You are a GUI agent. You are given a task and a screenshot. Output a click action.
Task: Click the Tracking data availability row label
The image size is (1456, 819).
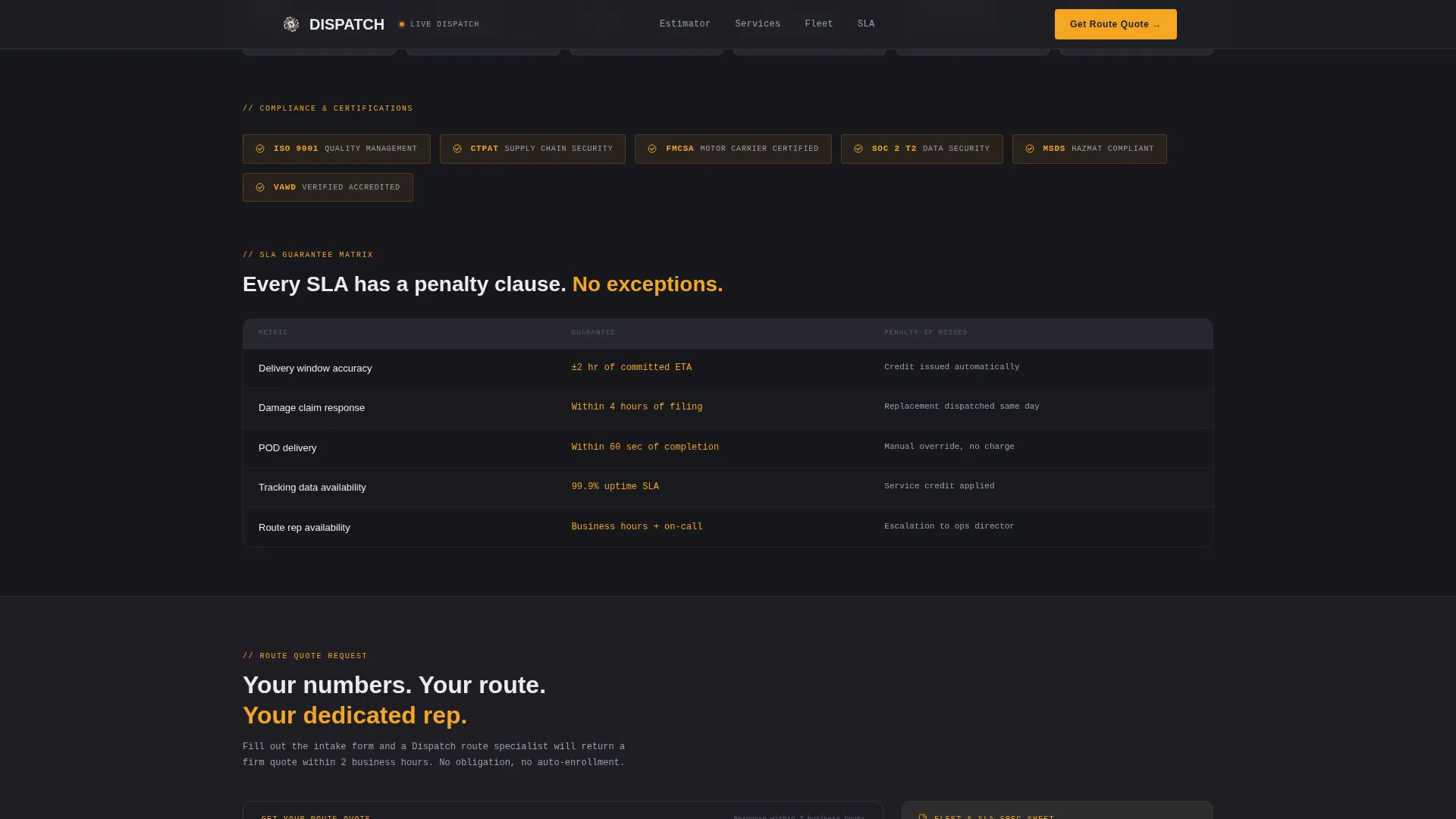(x=312, y=488)
